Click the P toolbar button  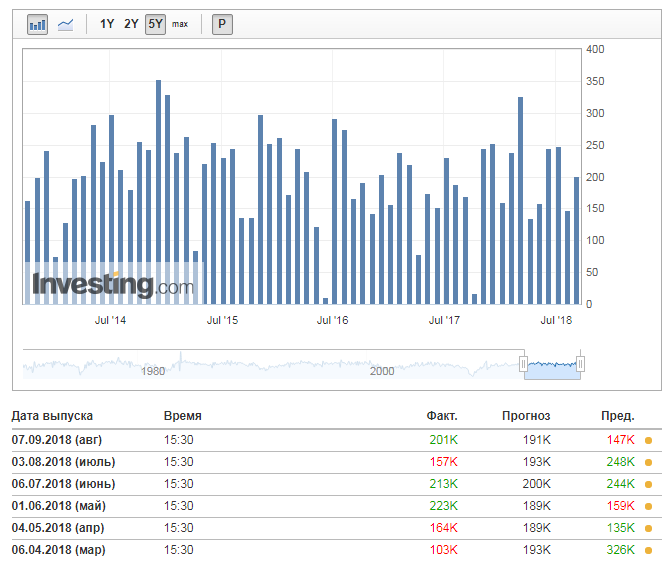click(222, 24)
